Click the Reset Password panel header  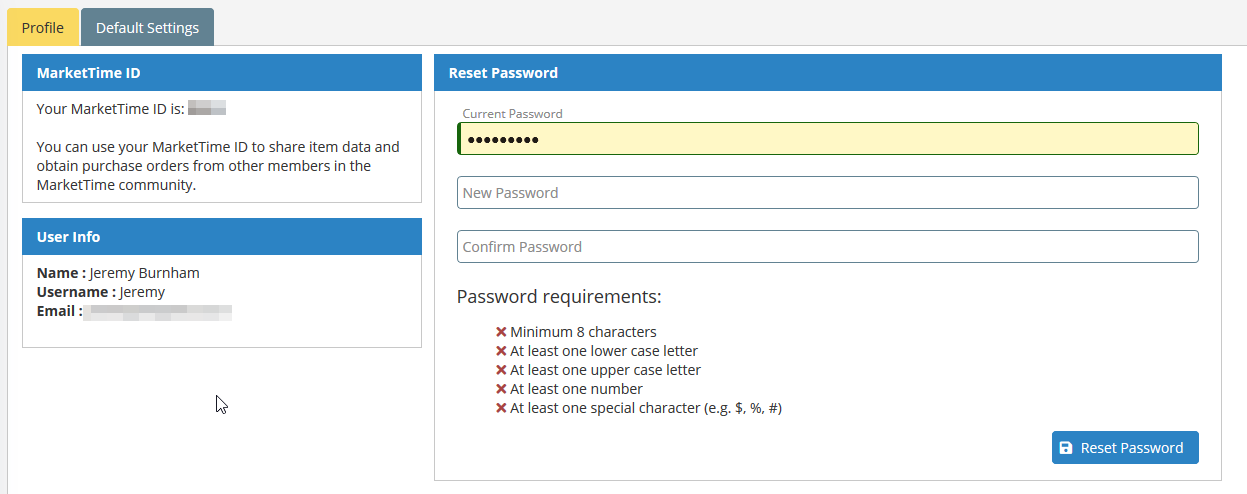point(828,73)
